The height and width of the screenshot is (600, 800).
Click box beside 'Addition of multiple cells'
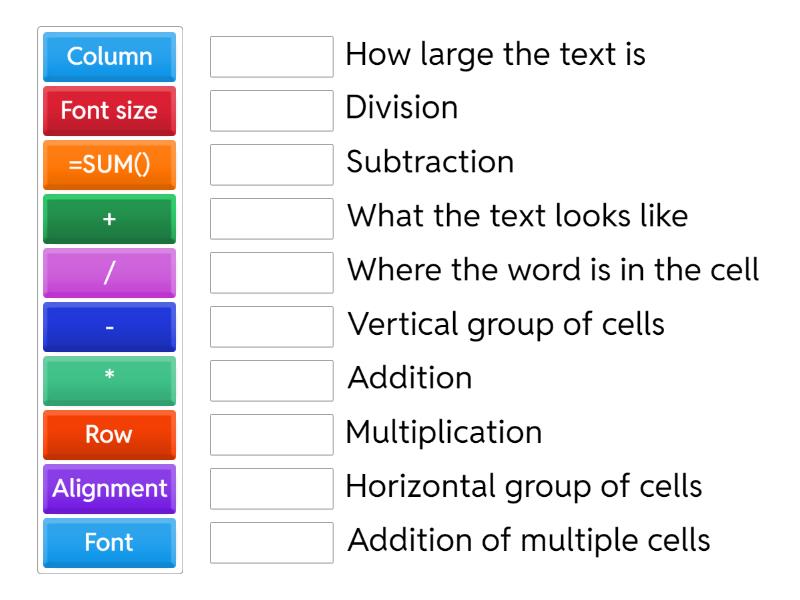272,543
